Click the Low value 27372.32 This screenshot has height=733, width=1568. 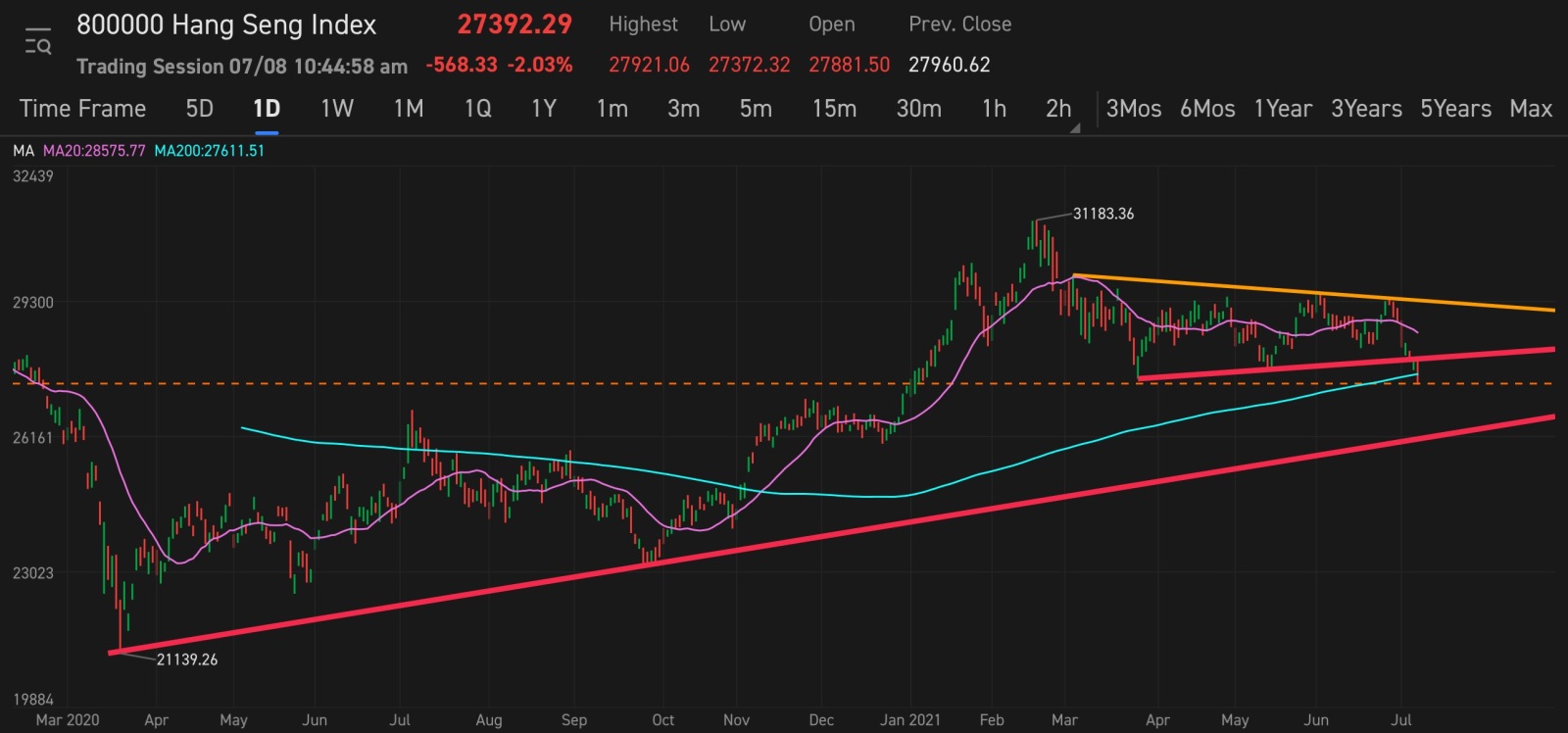point(749,65)
